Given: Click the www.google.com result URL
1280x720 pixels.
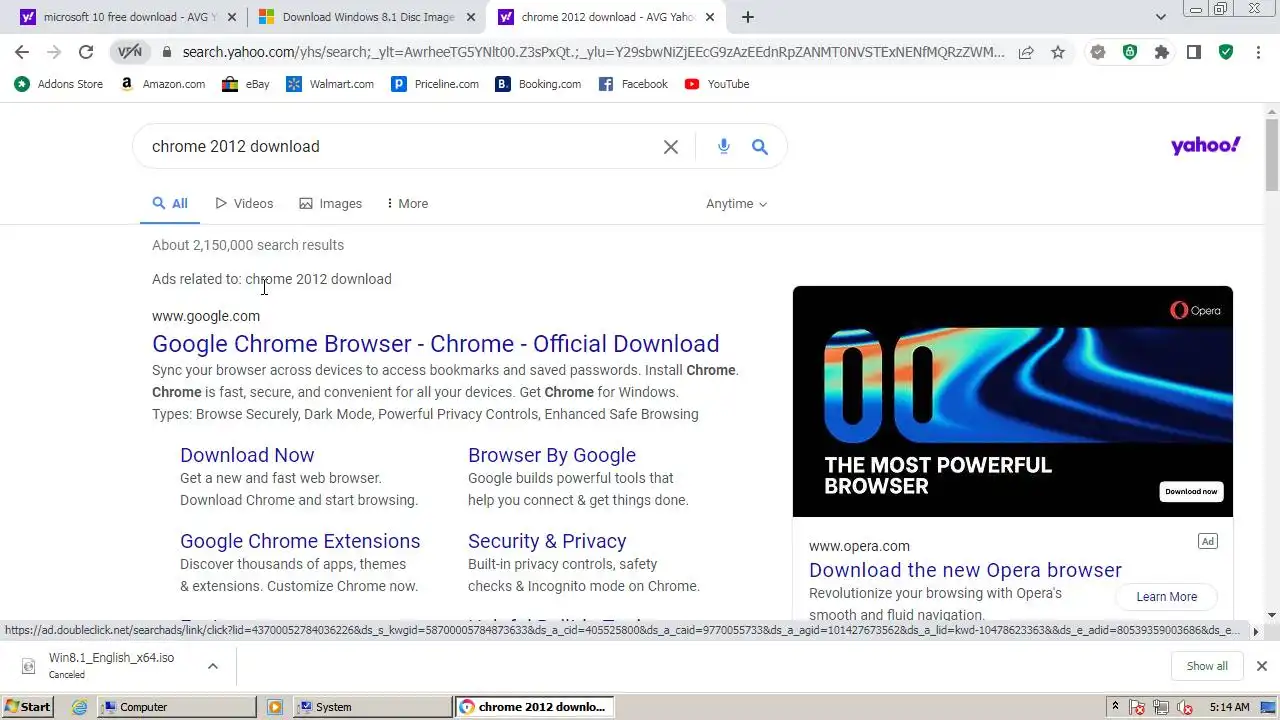Looking at the screenshot, I should point(206,316).
